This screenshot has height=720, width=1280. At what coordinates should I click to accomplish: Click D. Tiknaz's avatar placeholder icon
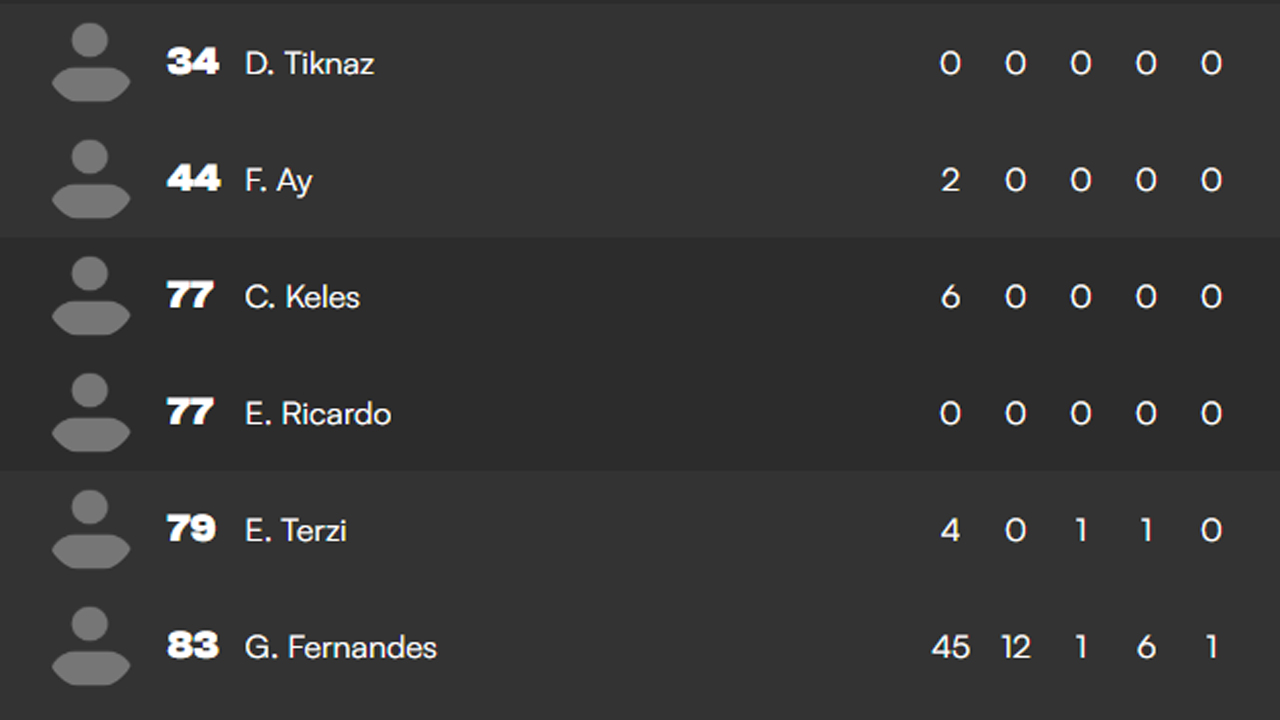click(90, 63)
